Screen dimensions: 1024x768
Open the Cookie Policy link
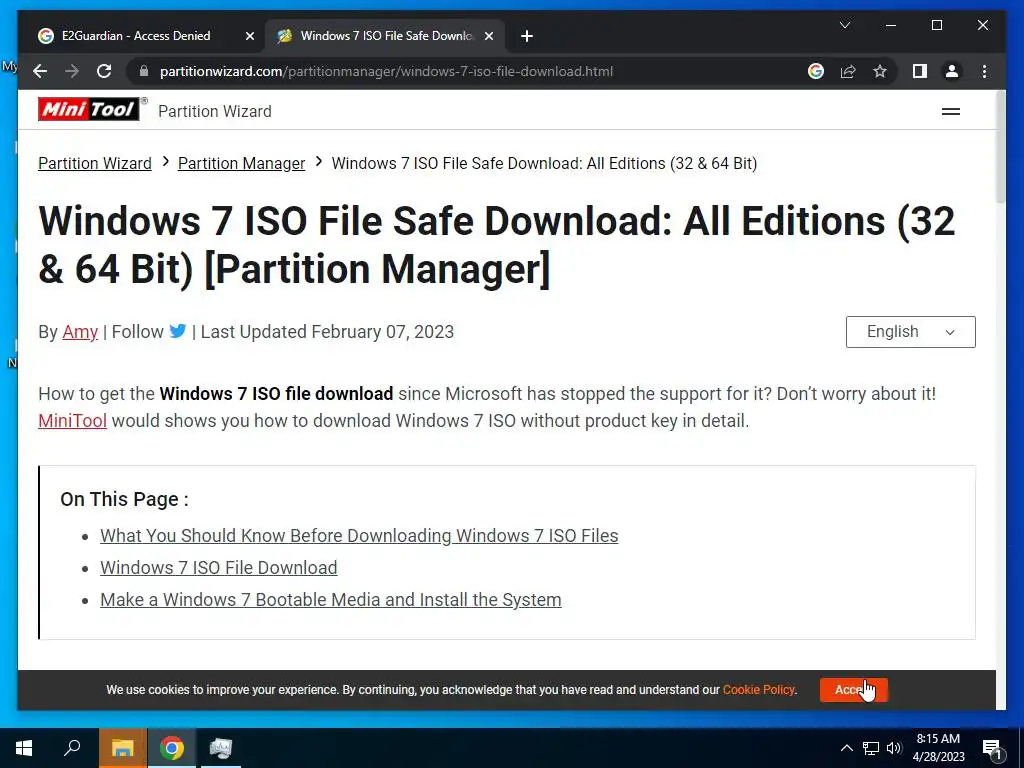758,690
